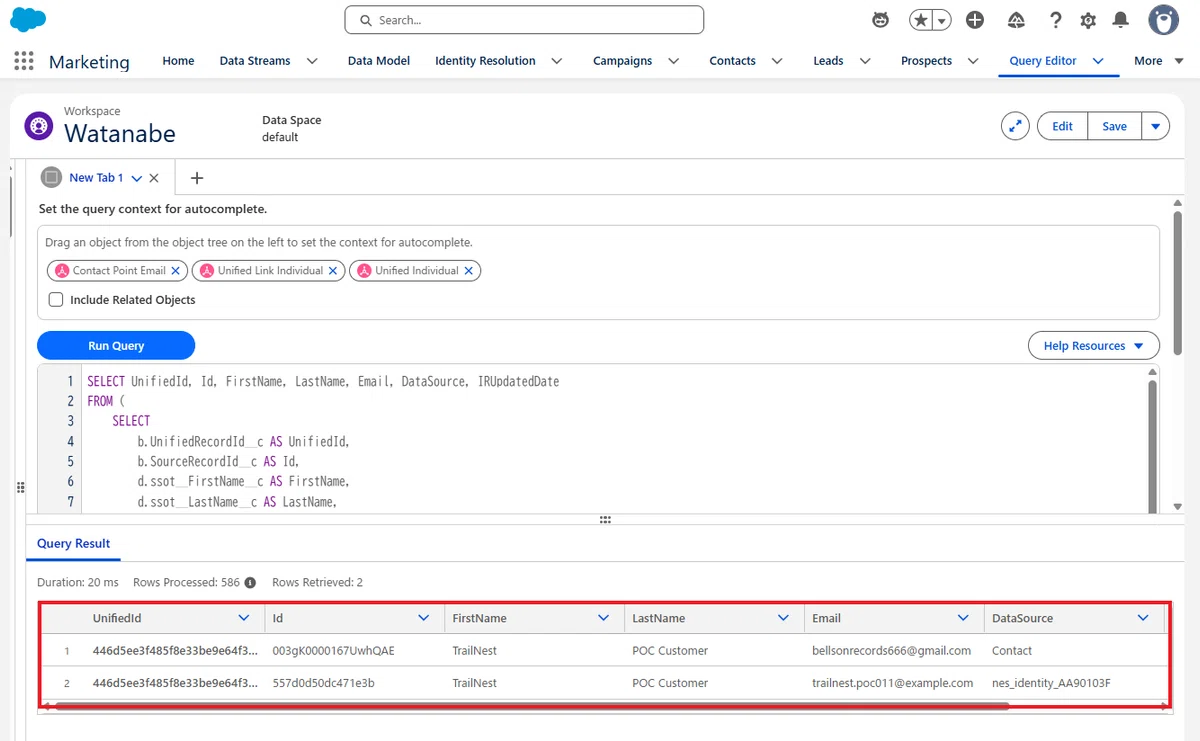Open the App Launcher grid icon
This screenshot has width=1200, height=741.
(x=24, y=61)
